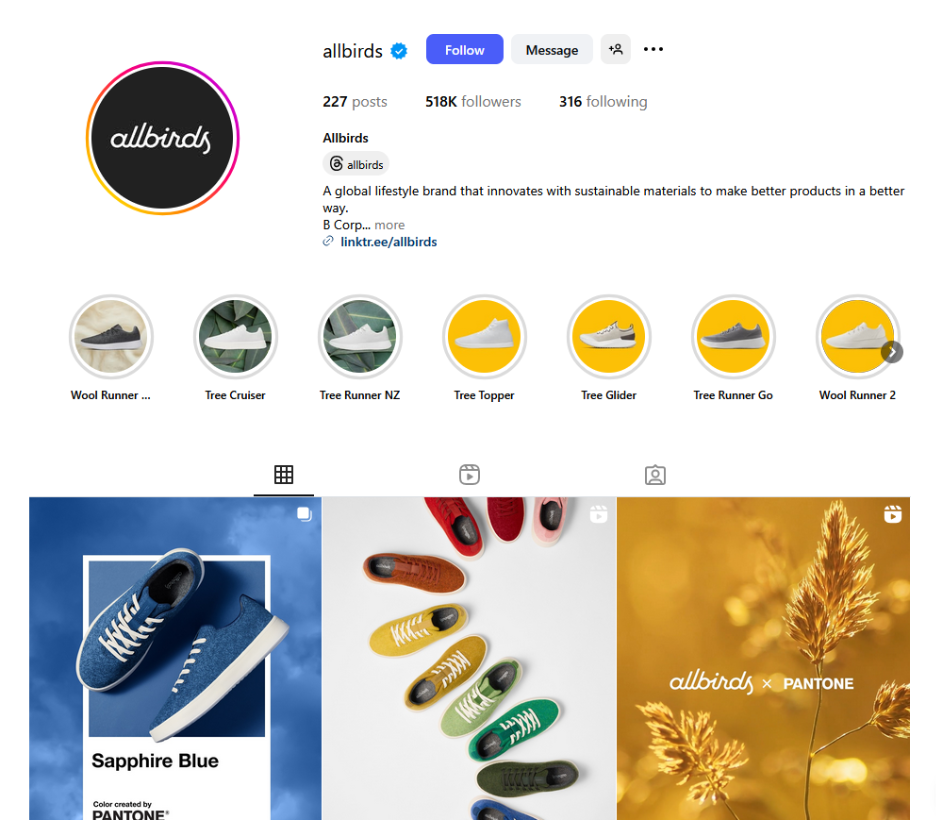
Task: Open the Threads allbirds badge
Action: click(356, 164)
